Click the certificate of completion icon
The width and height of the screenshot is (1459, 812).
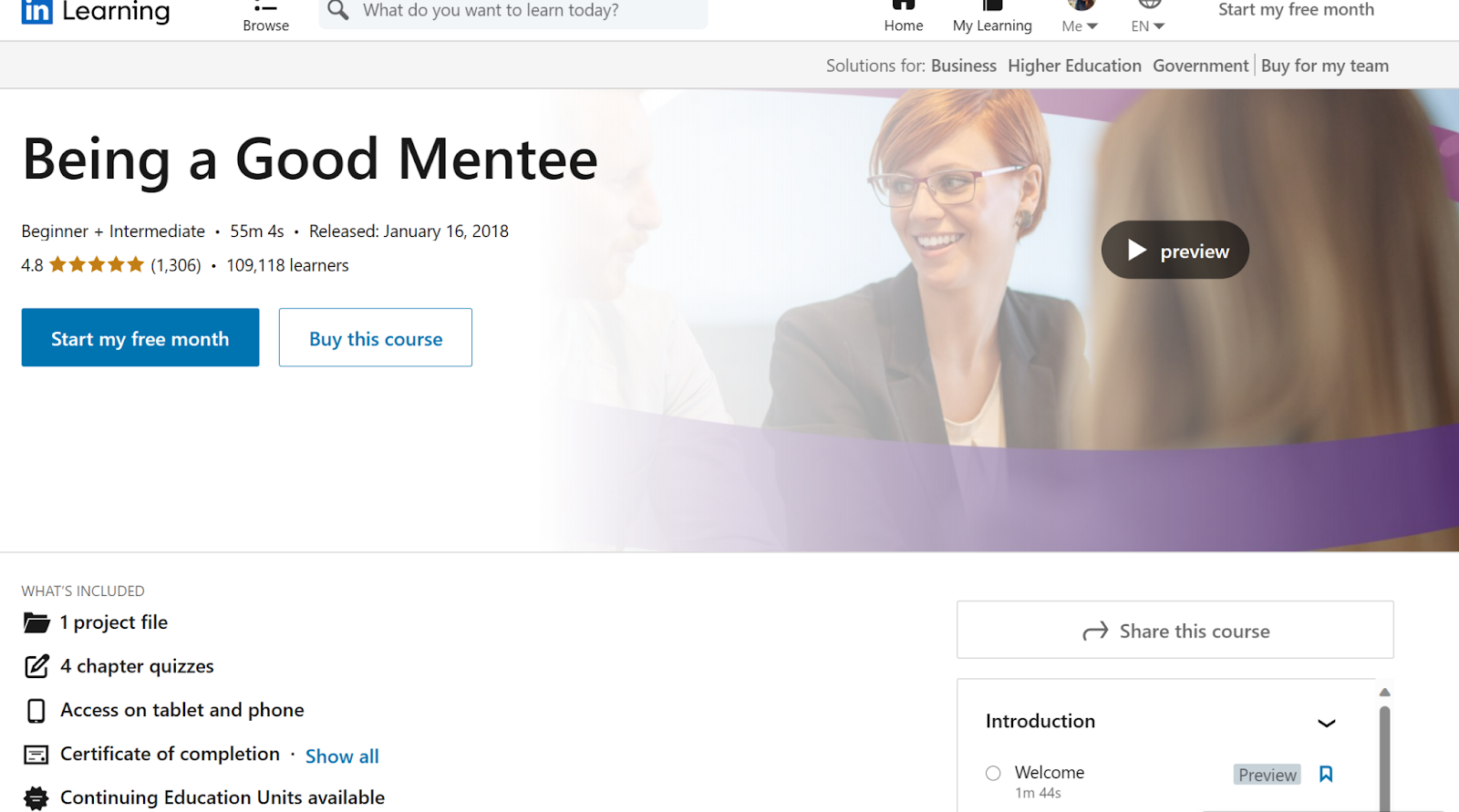tap(36, 754)
